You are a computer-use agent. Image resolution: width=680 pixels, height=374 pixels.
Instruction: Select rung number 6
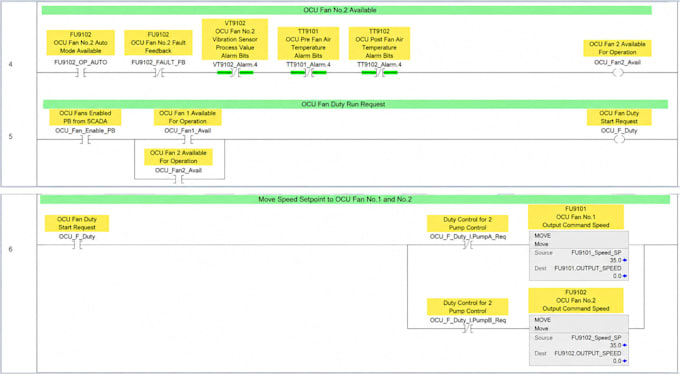(x=10, y=249)
